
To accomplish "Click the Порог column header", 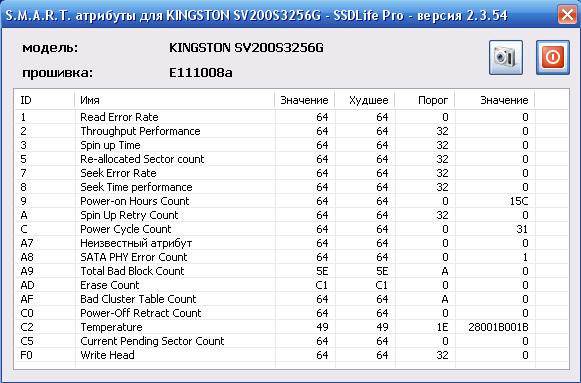I will point(425,100).
